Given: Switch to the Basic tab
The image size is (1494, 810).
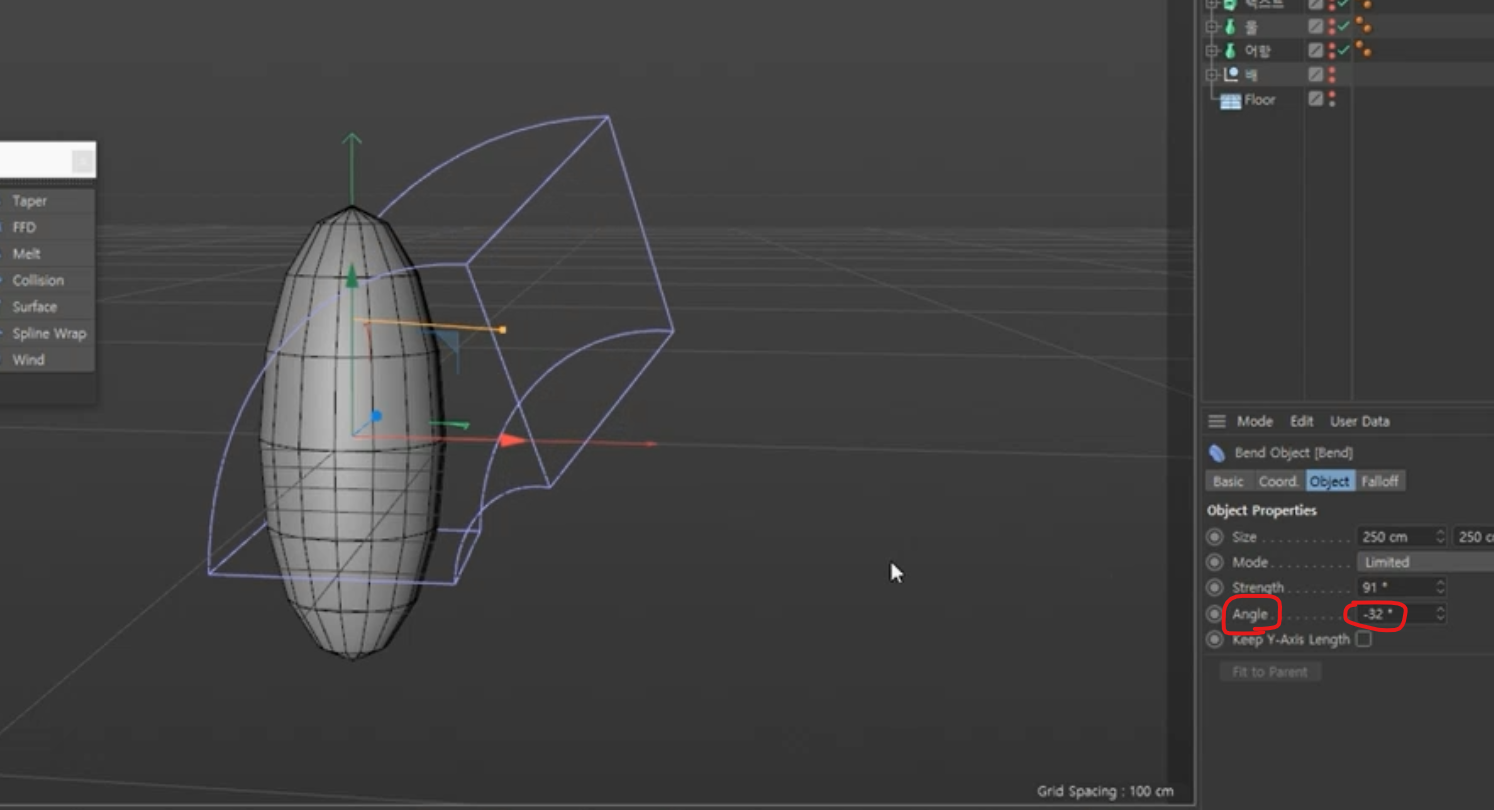Looking at the screenshot, I should 1228,481.
